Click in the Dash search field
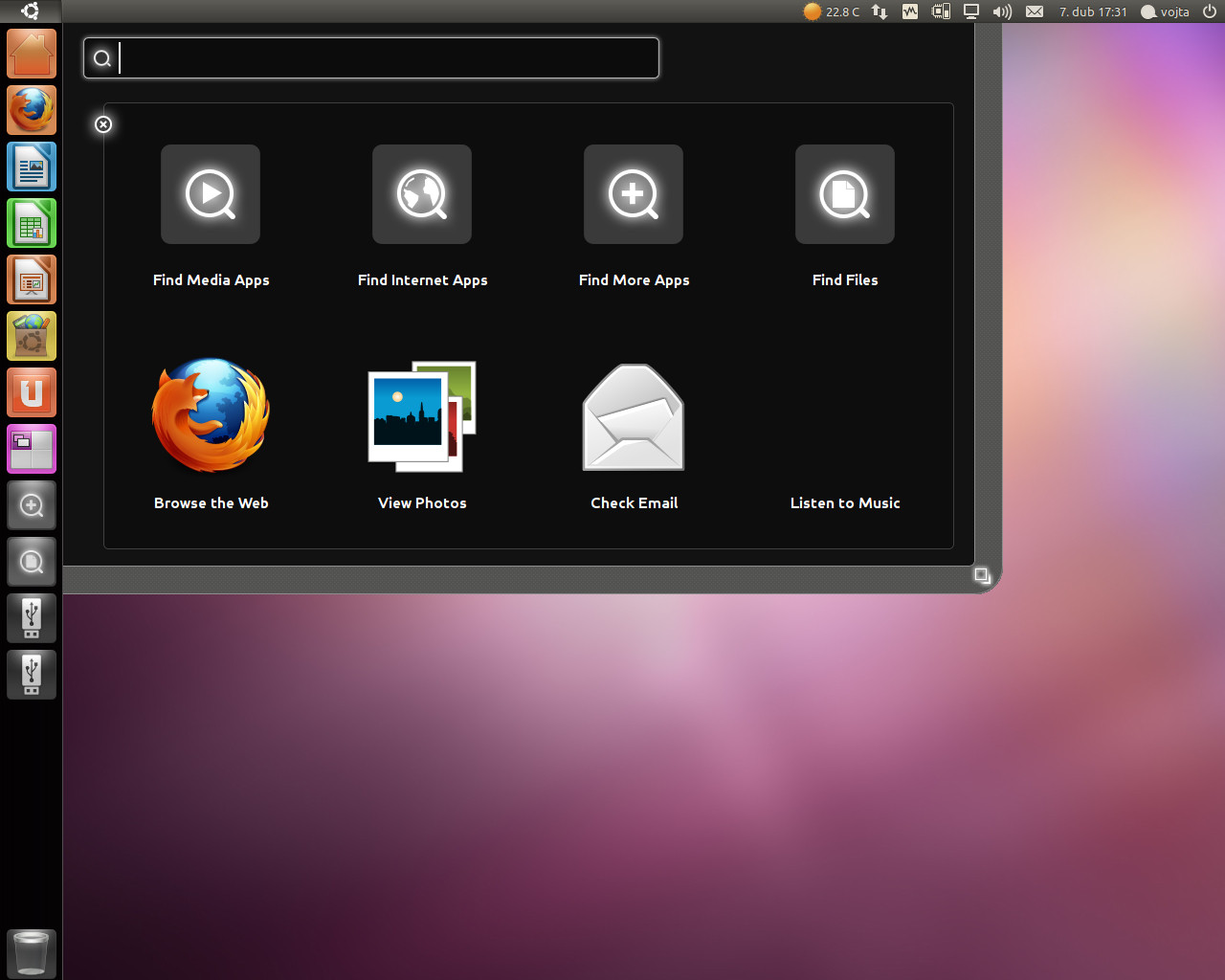The height and width of the screenshot is (980, 1225). click(x=371, y=58)
